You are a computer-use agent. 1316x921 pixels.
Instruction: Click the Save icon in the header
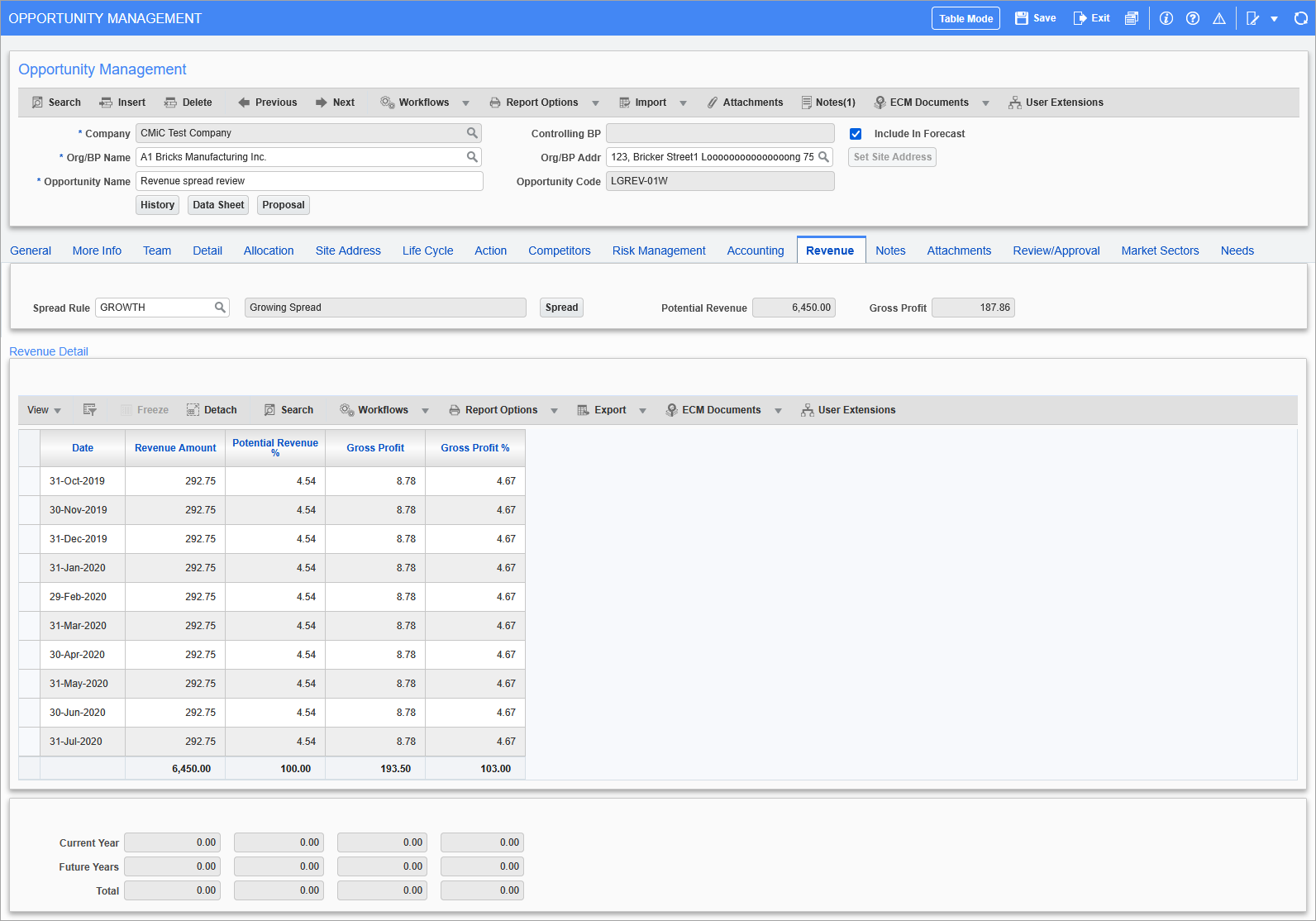point(1022,18)
